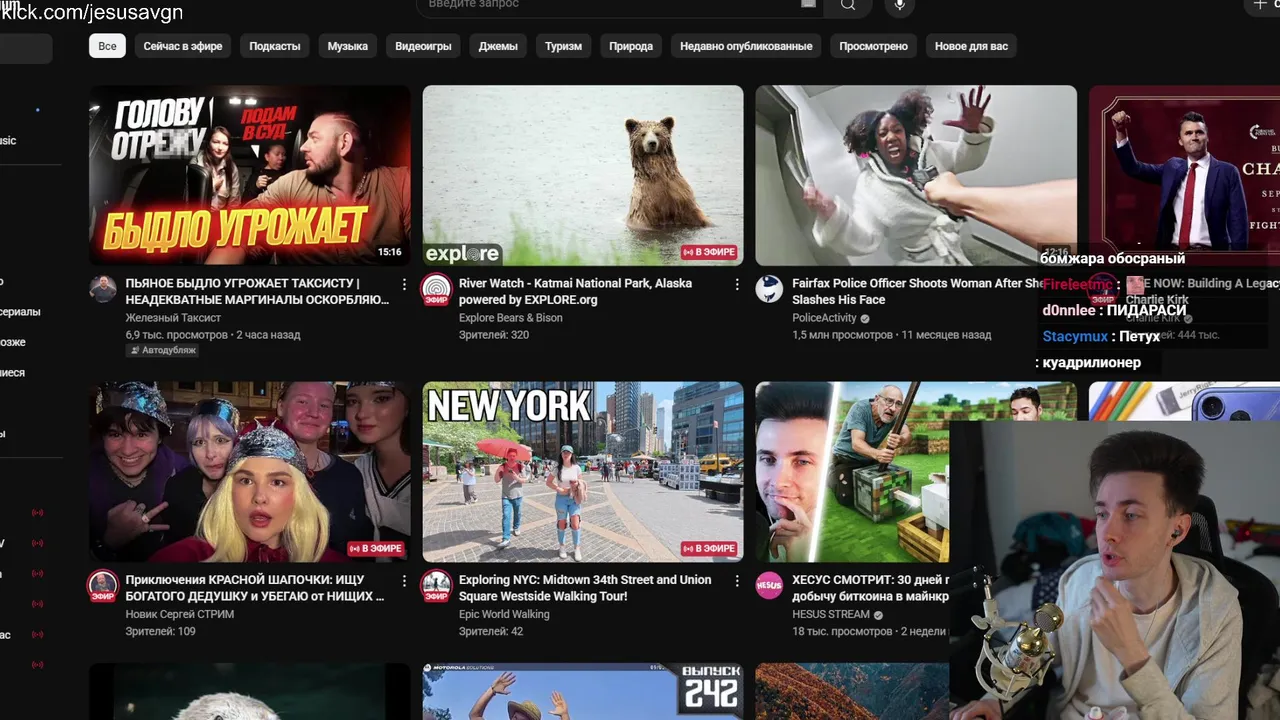Select the Просмотрено filter chip

point(873,46)
